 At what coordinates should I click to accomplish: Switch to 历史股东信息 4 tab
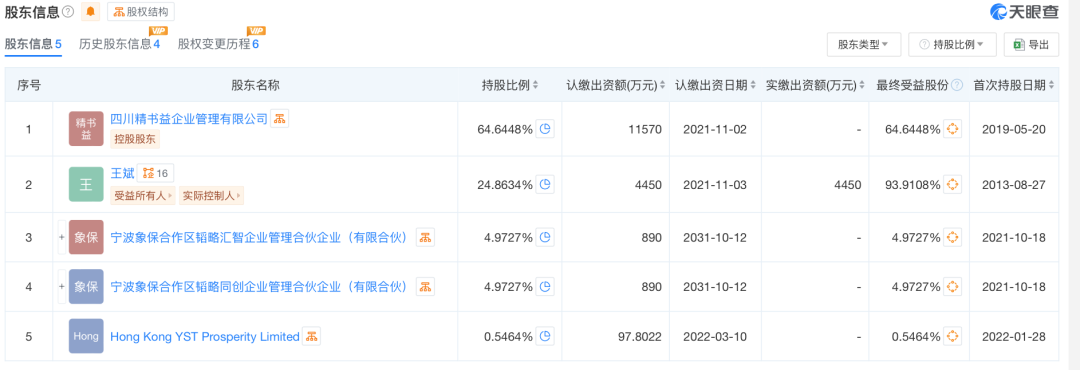click(119, 44)
